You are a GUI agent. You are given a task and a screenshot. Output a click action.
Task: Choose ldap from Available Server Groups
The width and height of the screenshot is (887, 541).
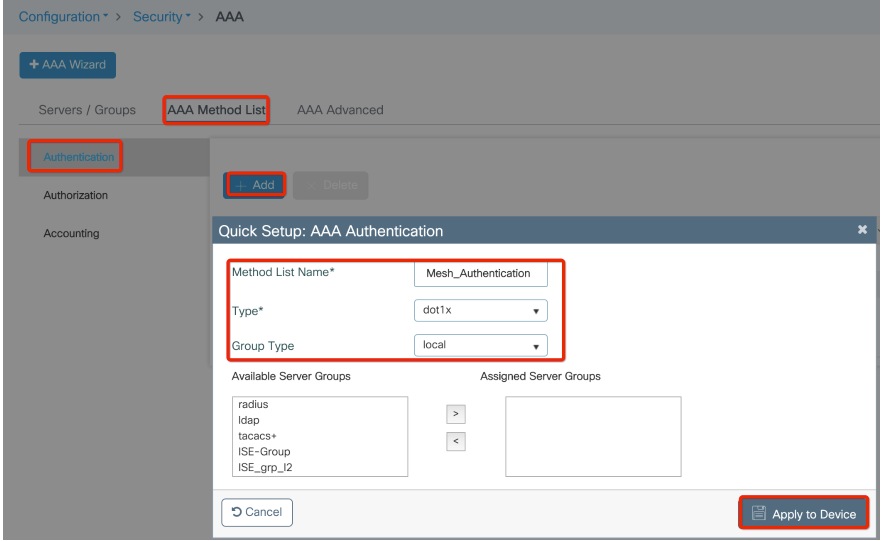[x=249, y=420]
